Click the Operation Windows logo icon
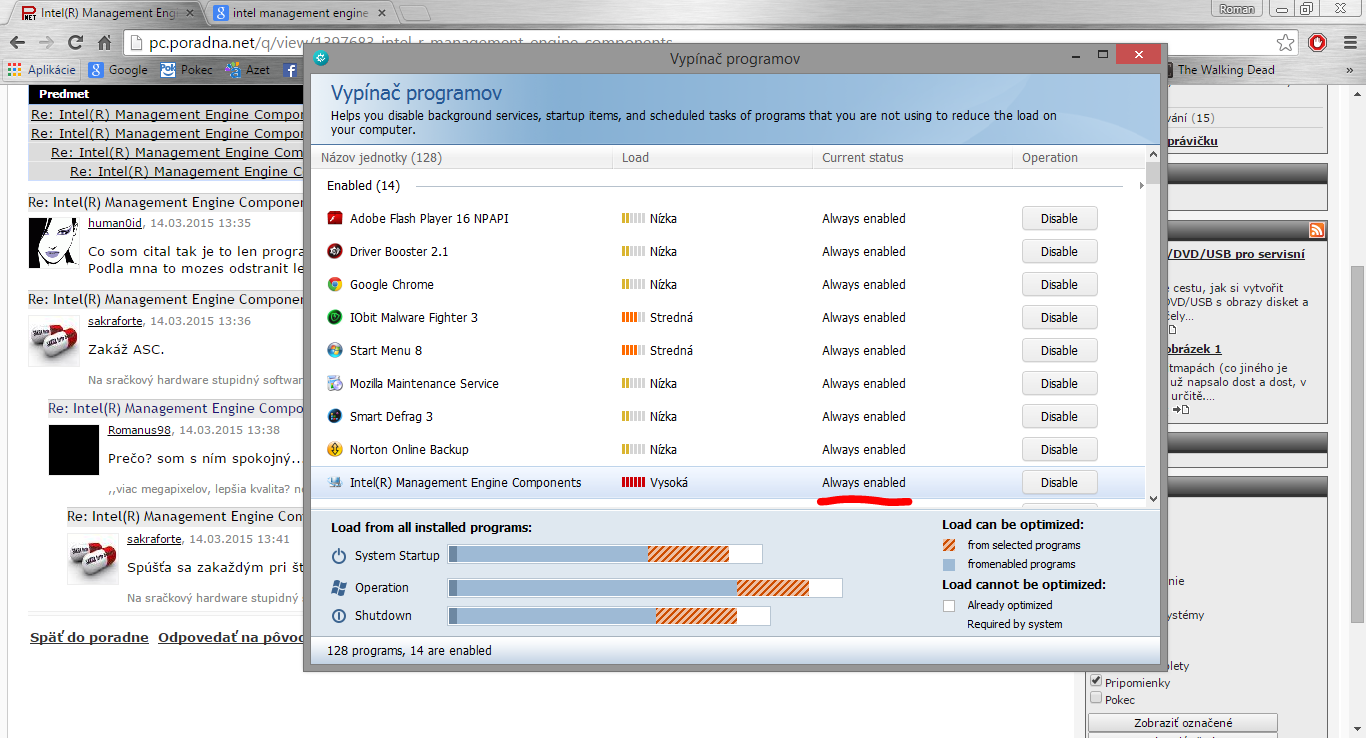 click(x=339, y=587)
